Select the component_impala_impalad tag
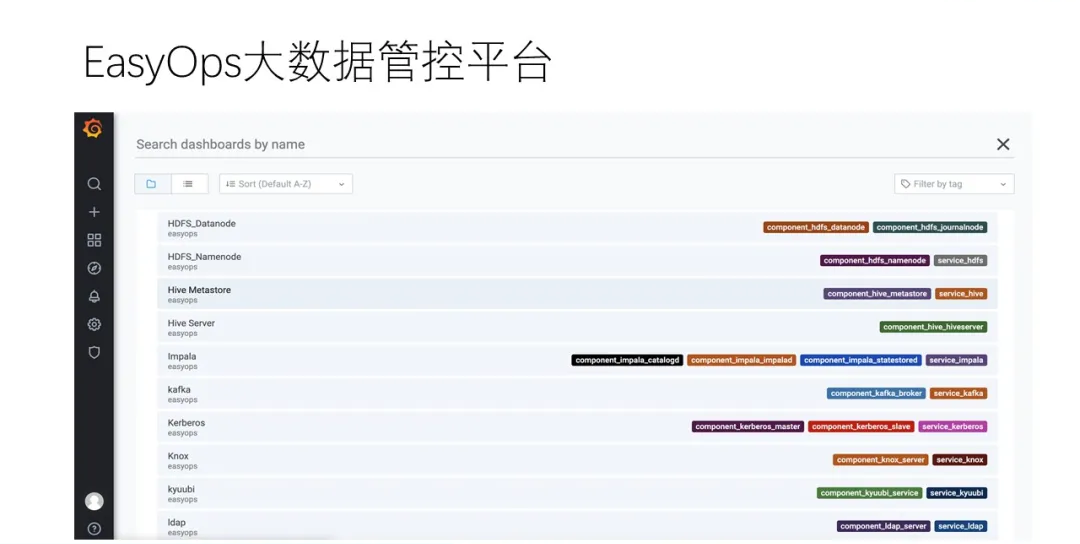This screenshot has height=544, width=1080. pyautogui.click(x=742, y=360)
